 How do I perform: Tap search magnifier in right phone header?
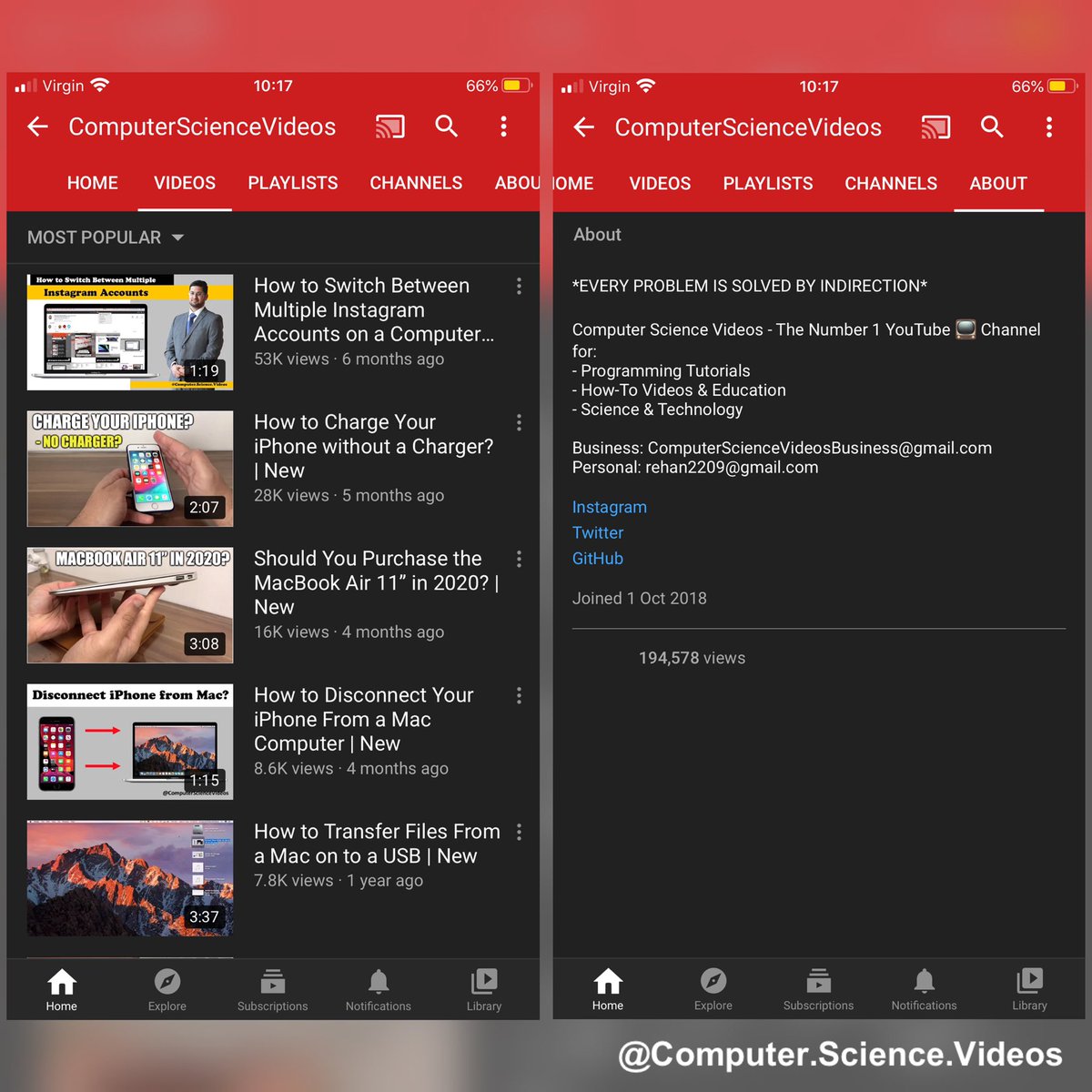(992, 126)
